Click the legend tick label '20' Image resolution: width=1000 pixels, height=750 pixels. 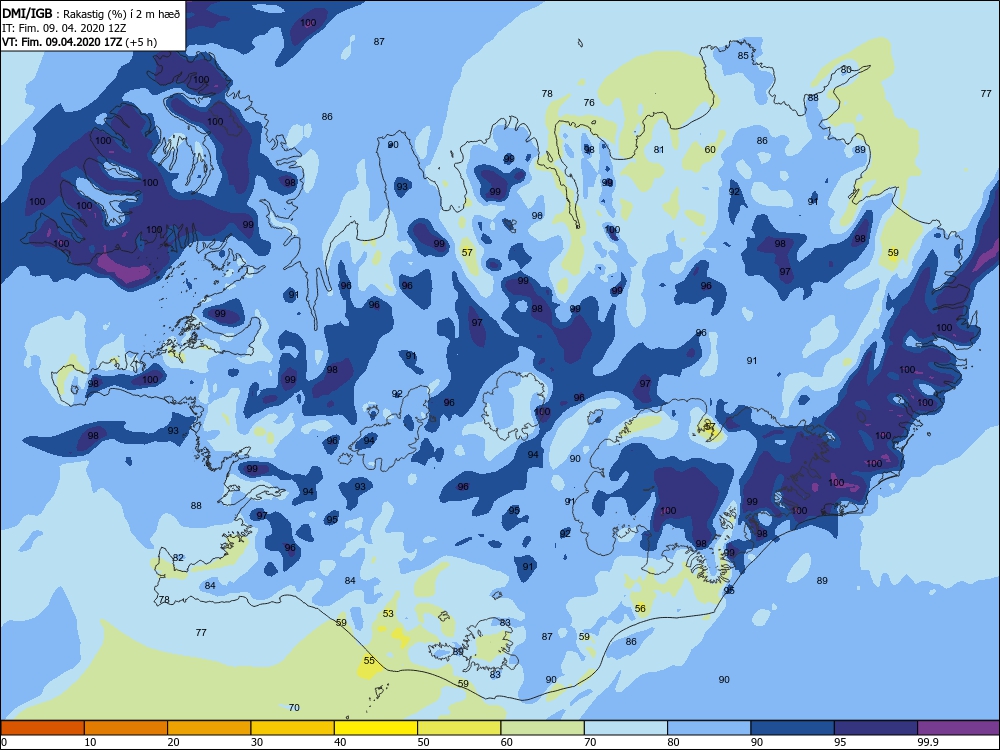pyautogui.click(x=173, y=742)
